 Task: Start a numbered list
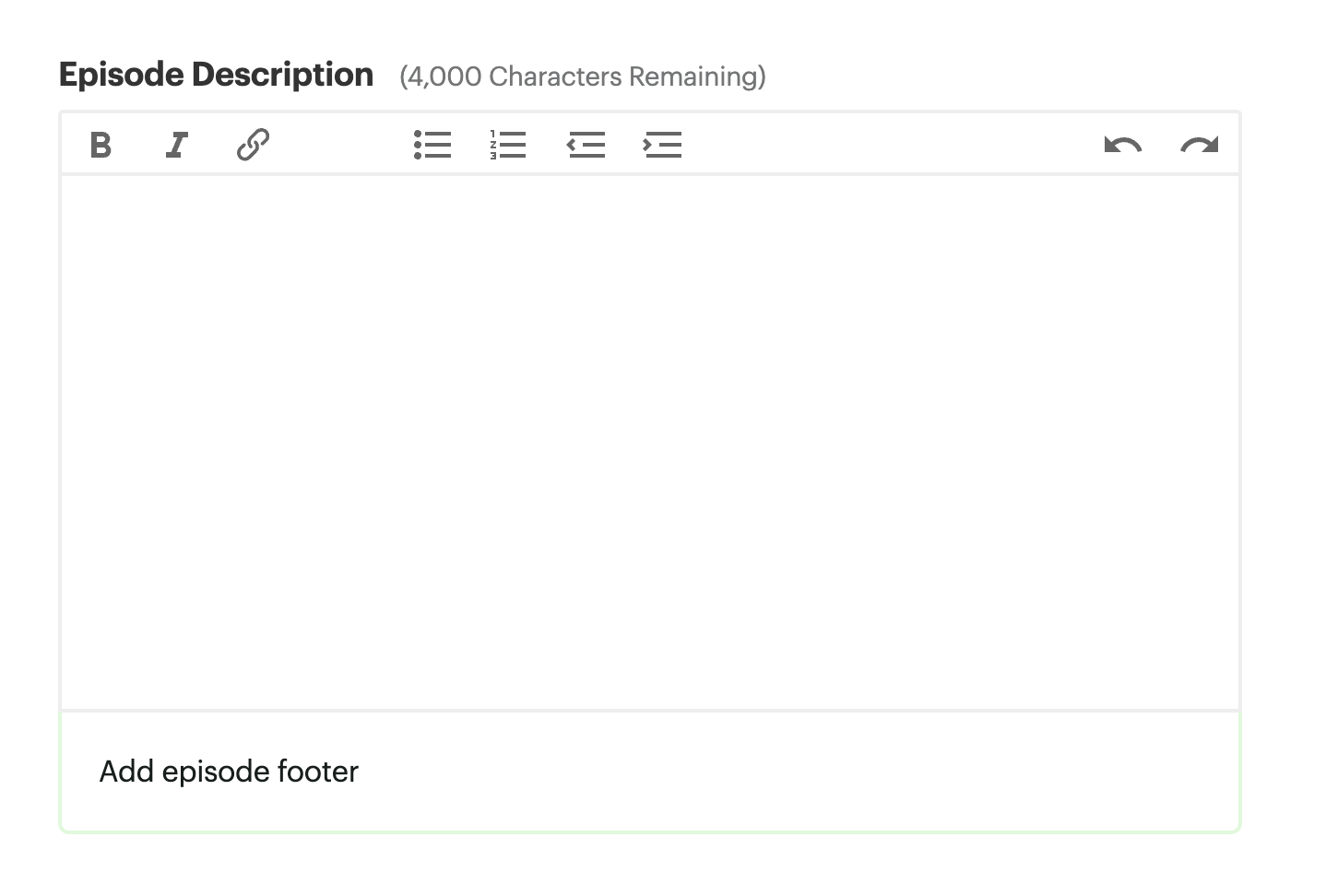(508, 145)
